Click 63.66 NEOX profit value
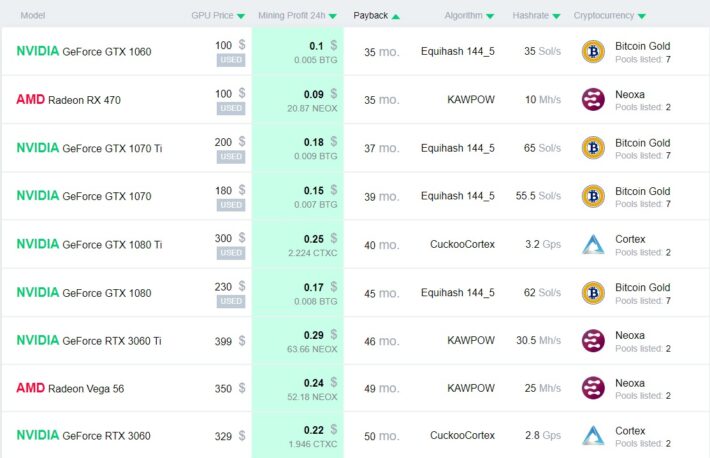The height and width of the screenshot is (458, 710). click(312, 349)
